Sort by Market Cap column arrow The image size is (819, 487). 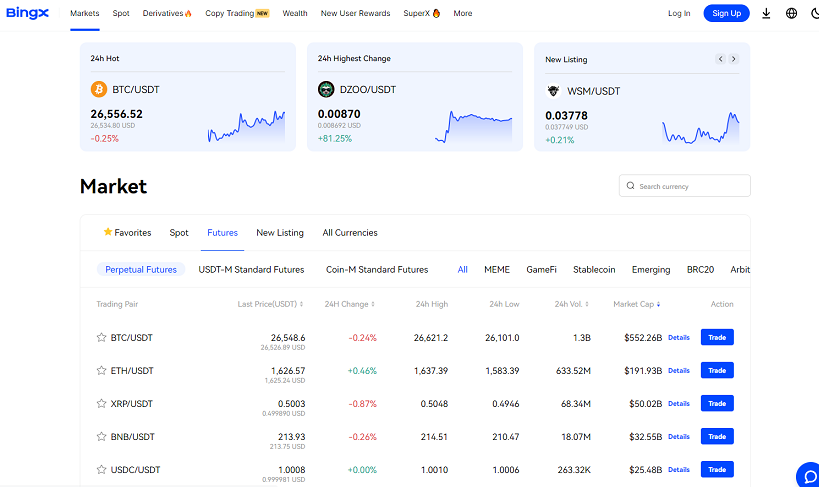point(658,304)
